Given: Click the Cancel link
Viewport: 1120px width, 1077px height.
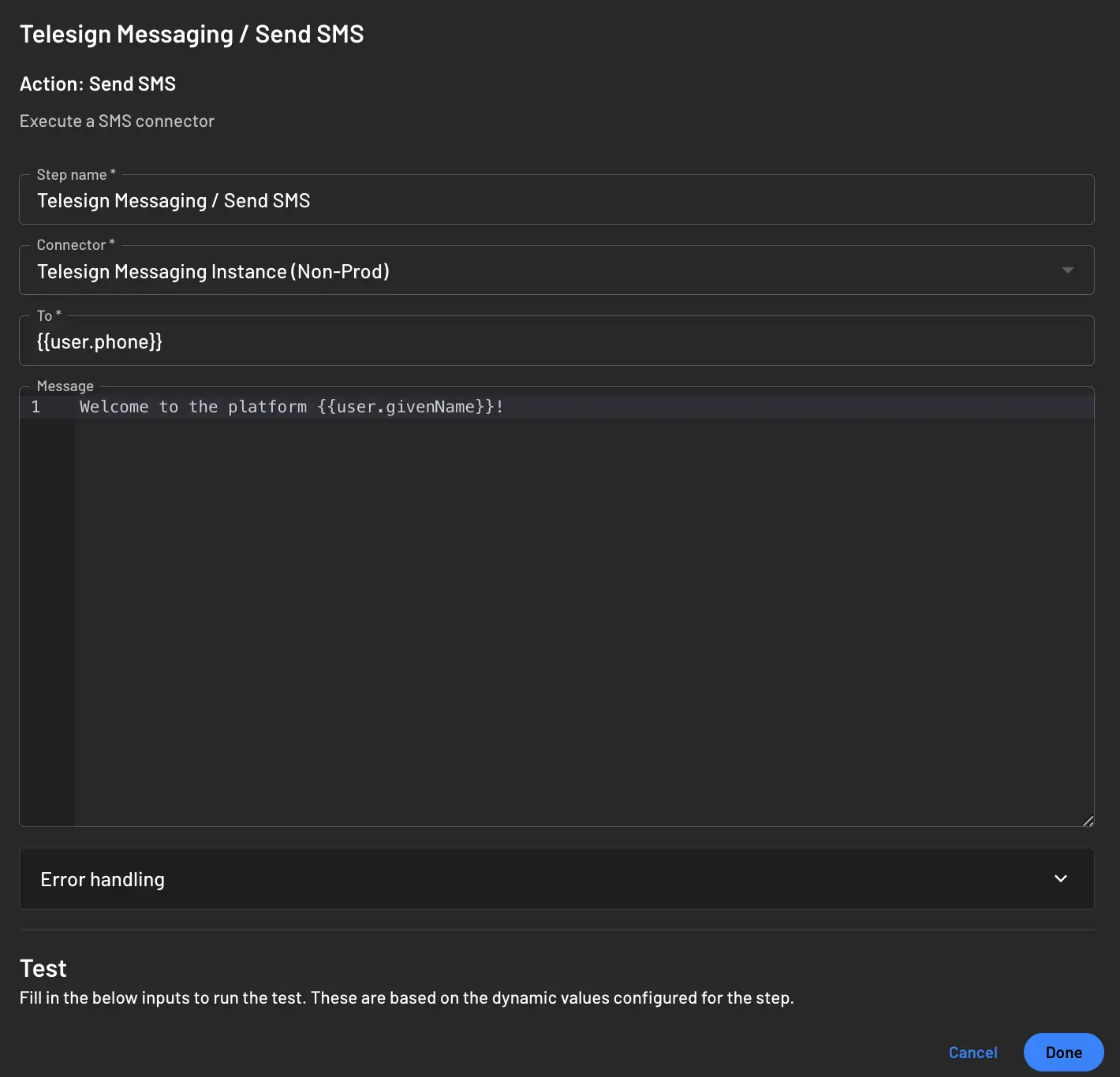Looking at the screenshot, I should pyautogui.click(x=973, y=1052).
